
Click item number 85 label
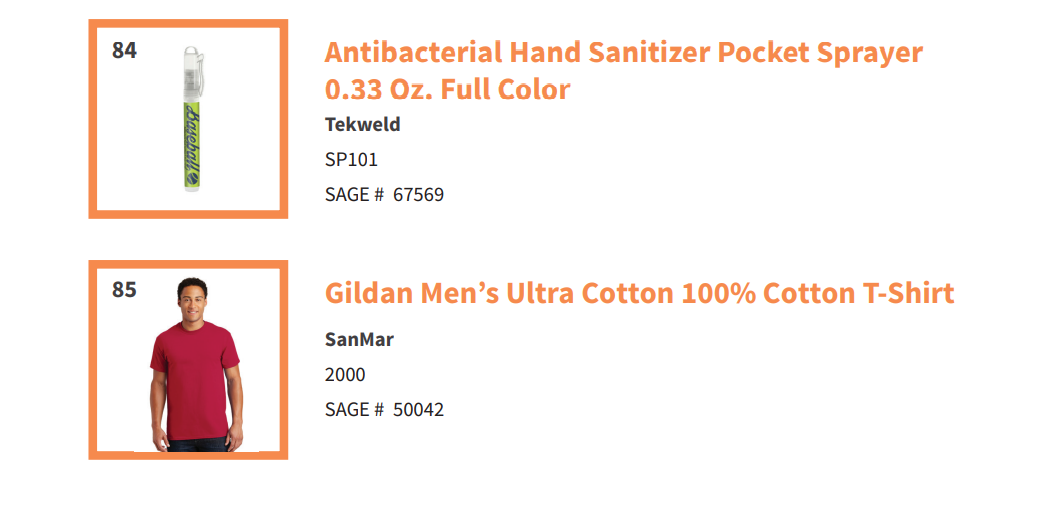(x=124, y=290)
